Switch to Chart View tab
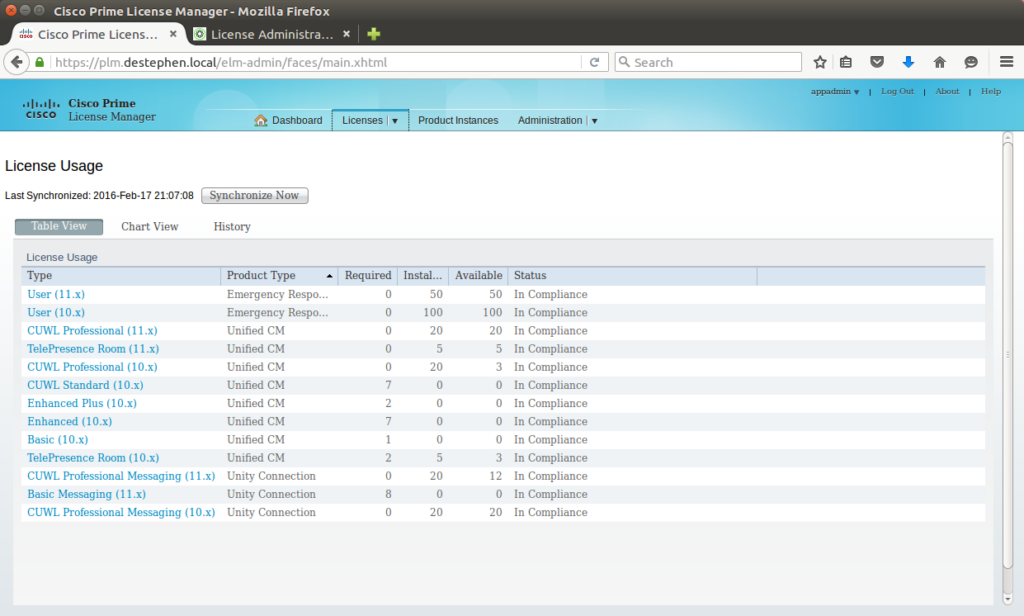Screen dimensions: 1024x616 150,227
